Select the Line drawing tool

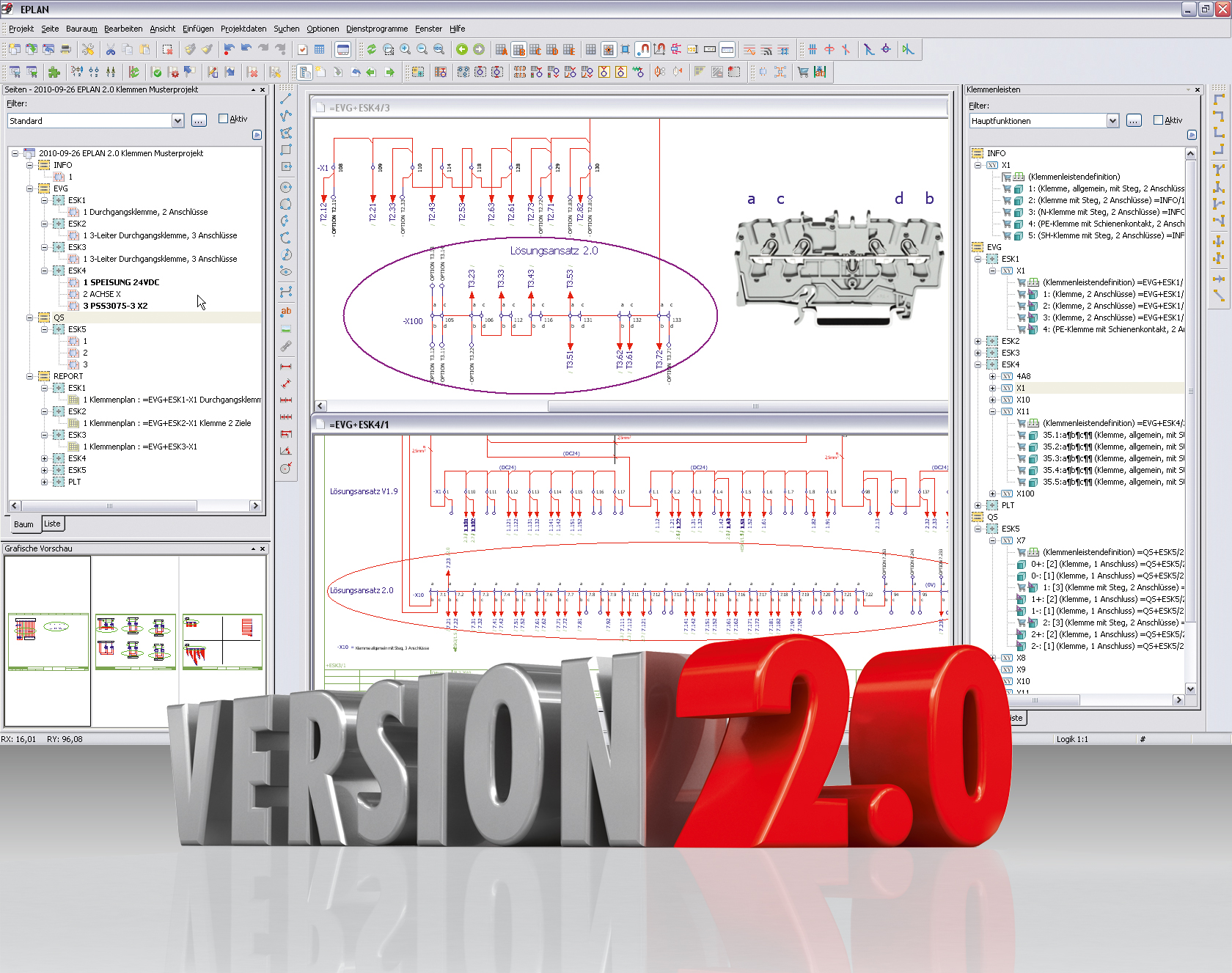[286, 98]
